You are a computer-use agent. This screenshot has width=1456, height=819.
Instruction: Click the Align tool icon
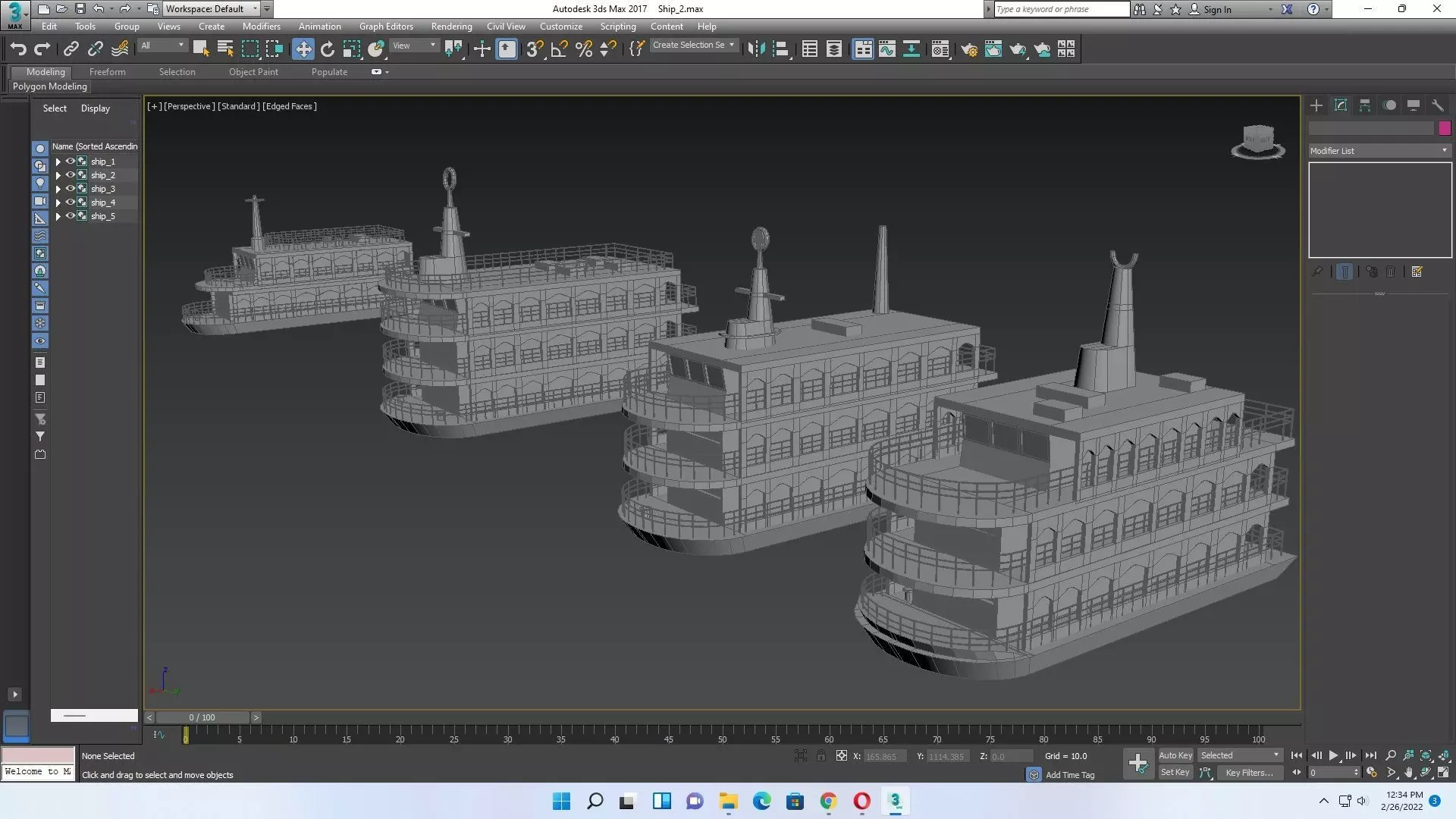coord(780,49)
